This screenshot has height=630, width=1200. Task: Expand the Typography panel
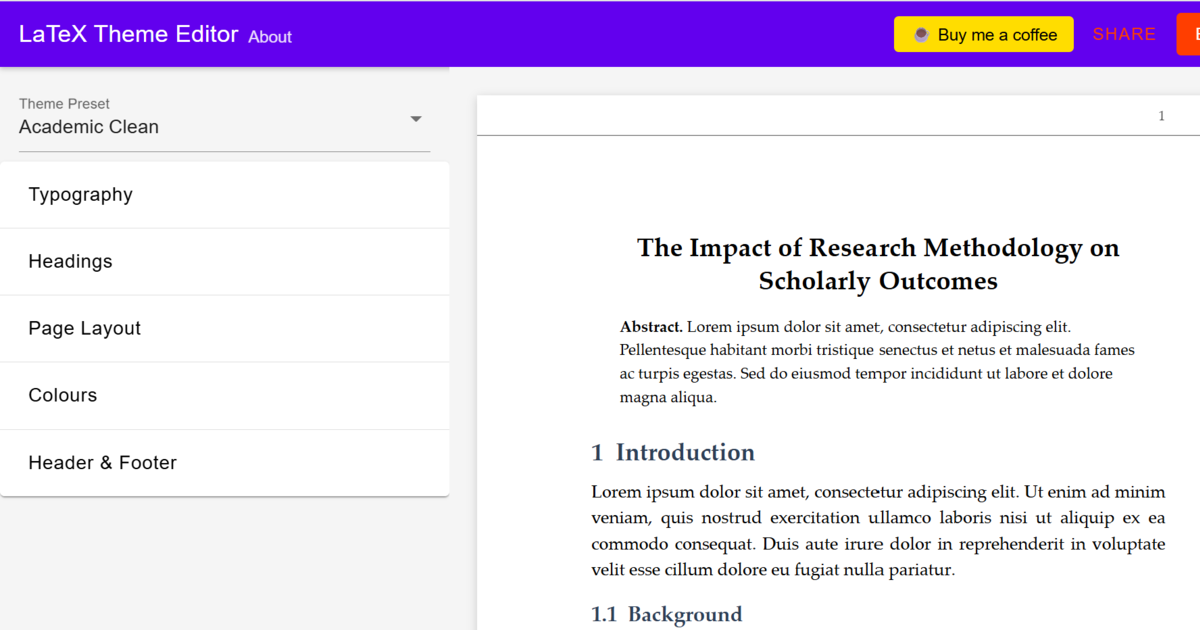click(224, 195)
